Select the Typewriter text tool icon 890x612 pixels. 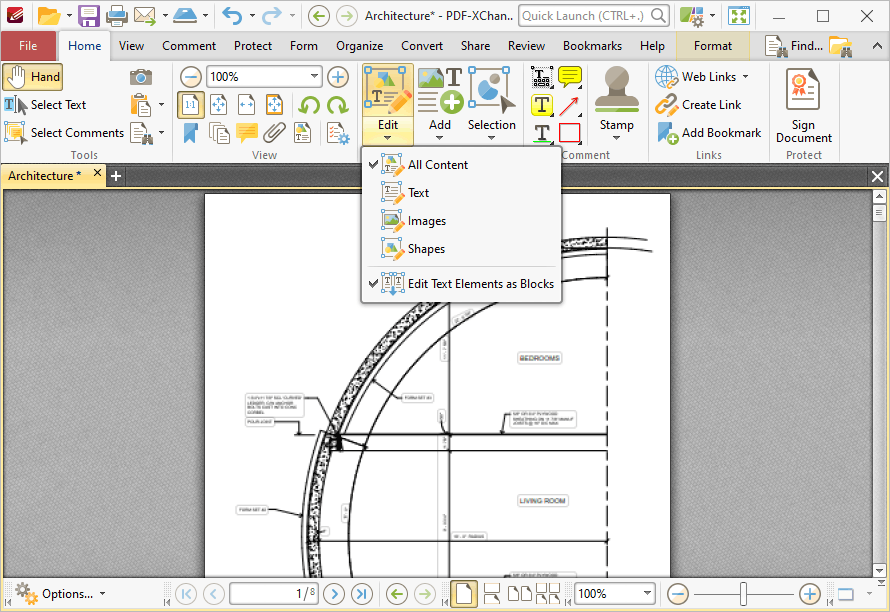(541, 77)
